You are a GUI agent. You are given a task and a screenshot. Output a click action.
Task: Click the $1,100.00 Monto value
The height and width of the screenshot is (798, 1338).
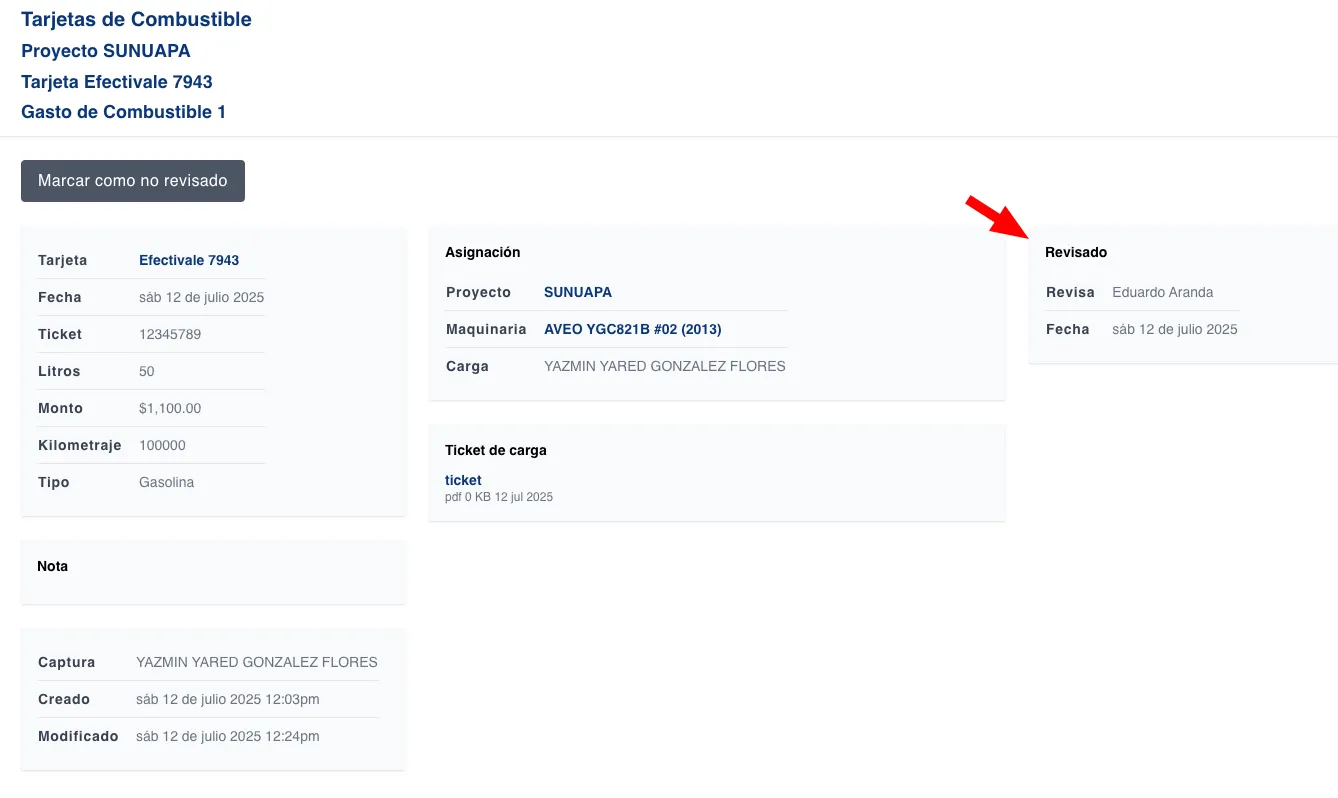pyautogui.click(x=170, y=408)
